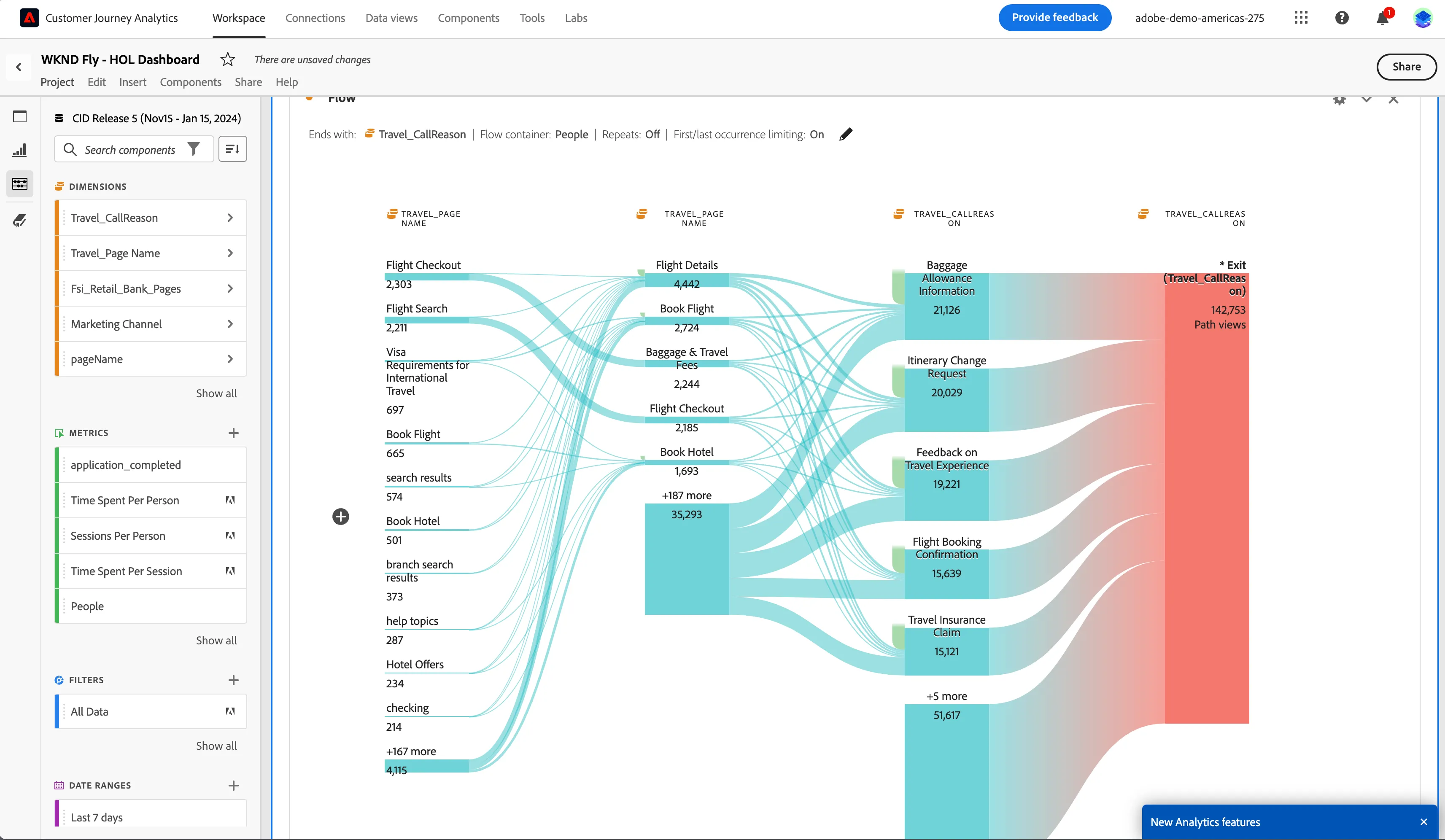Click the Provide feedback button

[1055, 18]
